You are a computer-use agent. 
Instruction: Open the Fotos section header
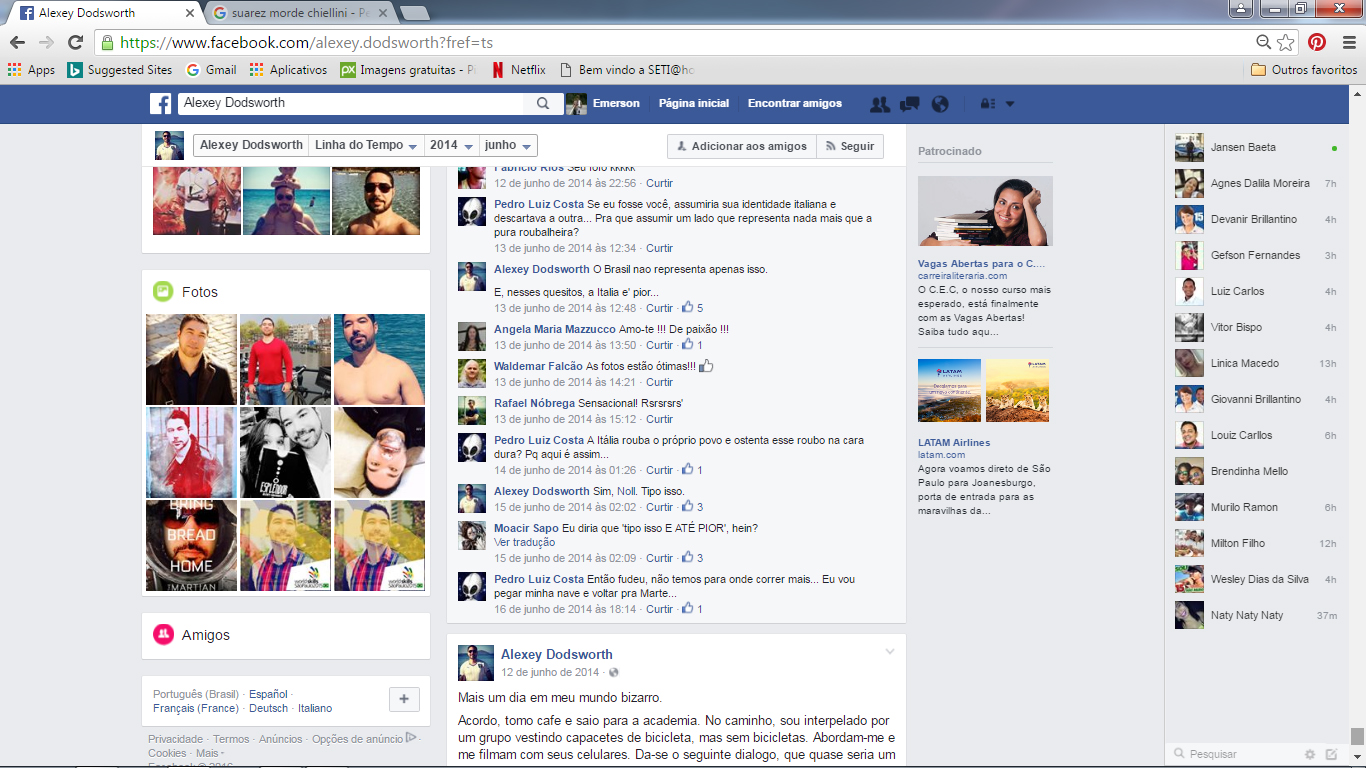pos(200,292)
